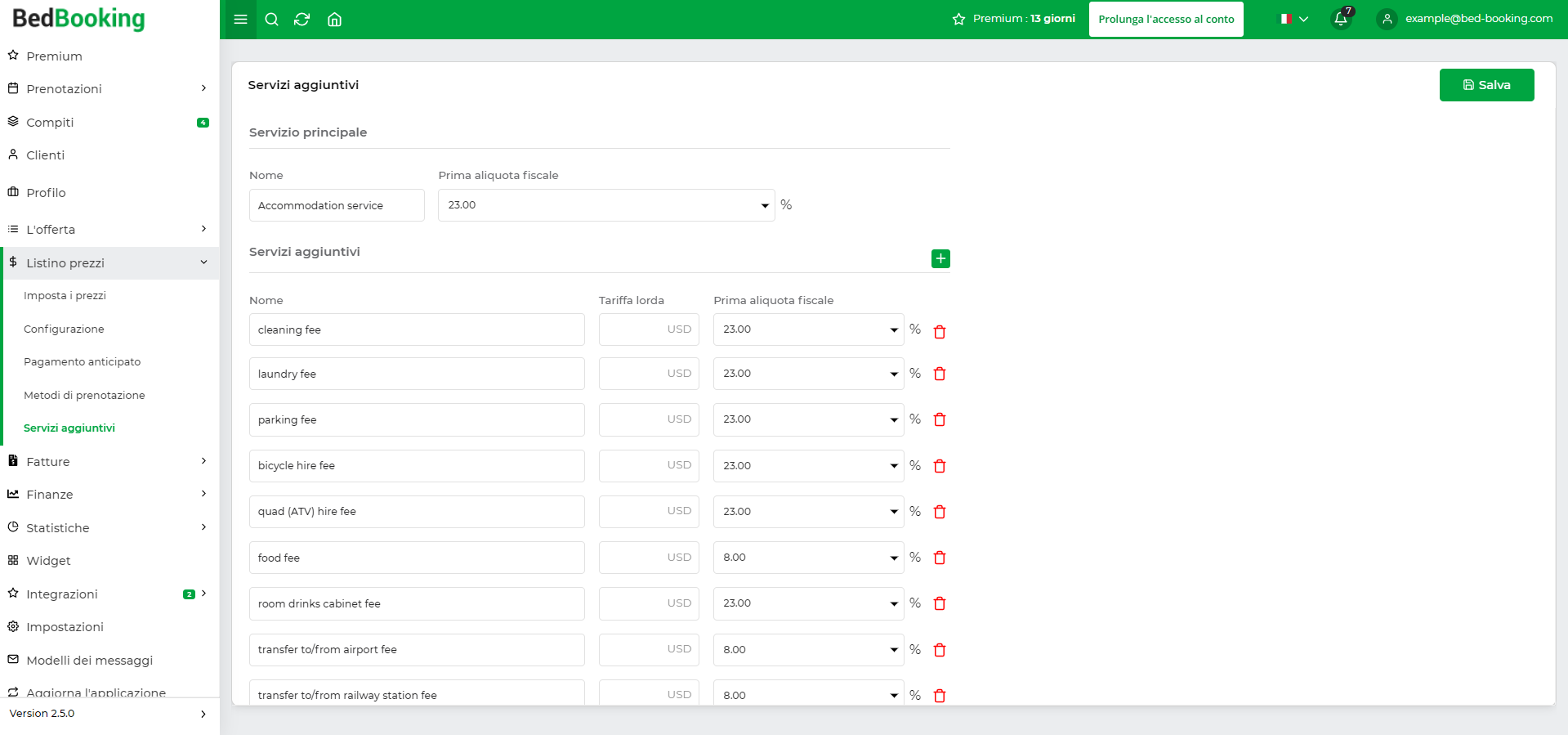Click the refresh sync icon
This screenshot has width=1568, height=735.
302,20
